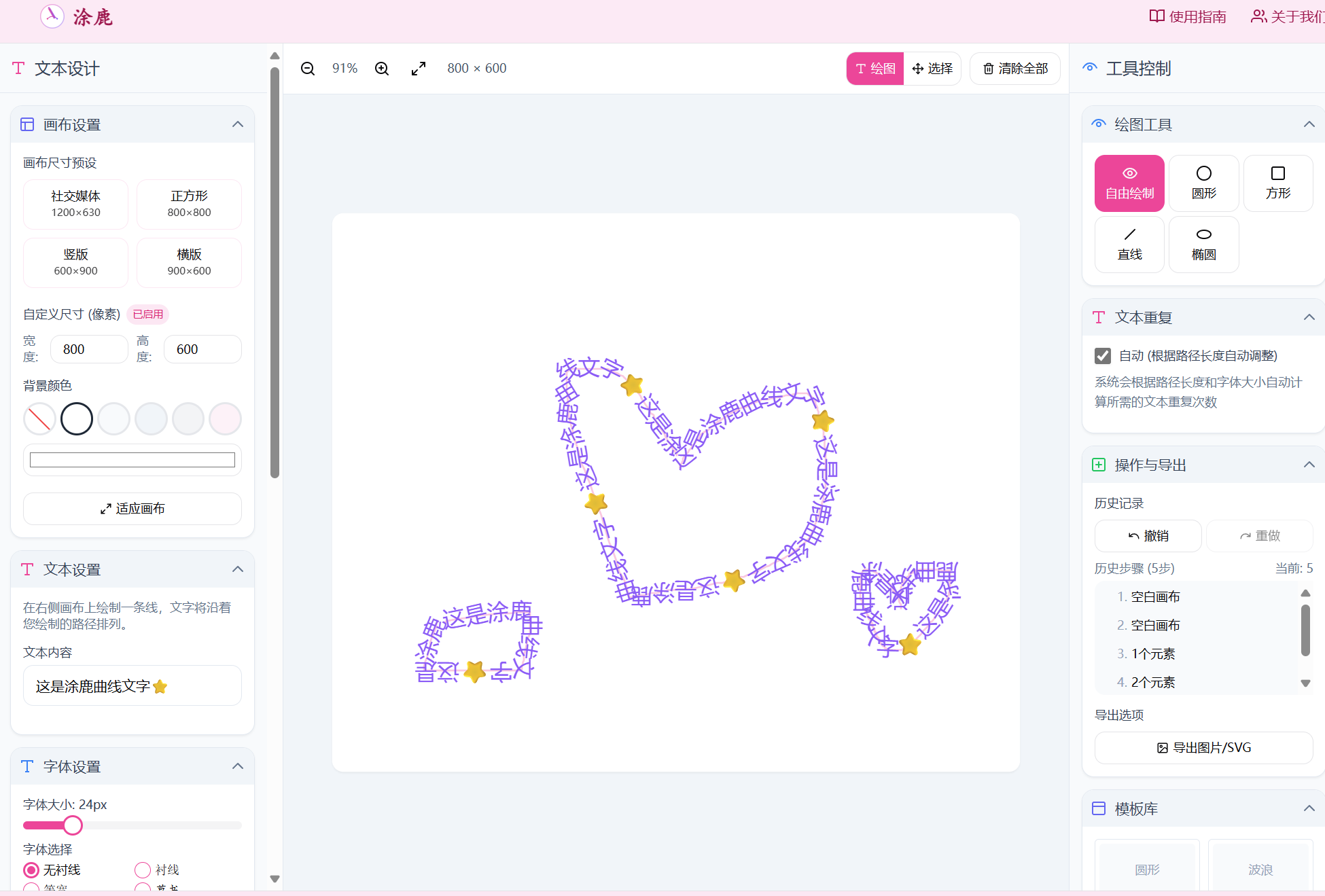Toggle 自动 text repeat checkbox

tap(1103, 356)
